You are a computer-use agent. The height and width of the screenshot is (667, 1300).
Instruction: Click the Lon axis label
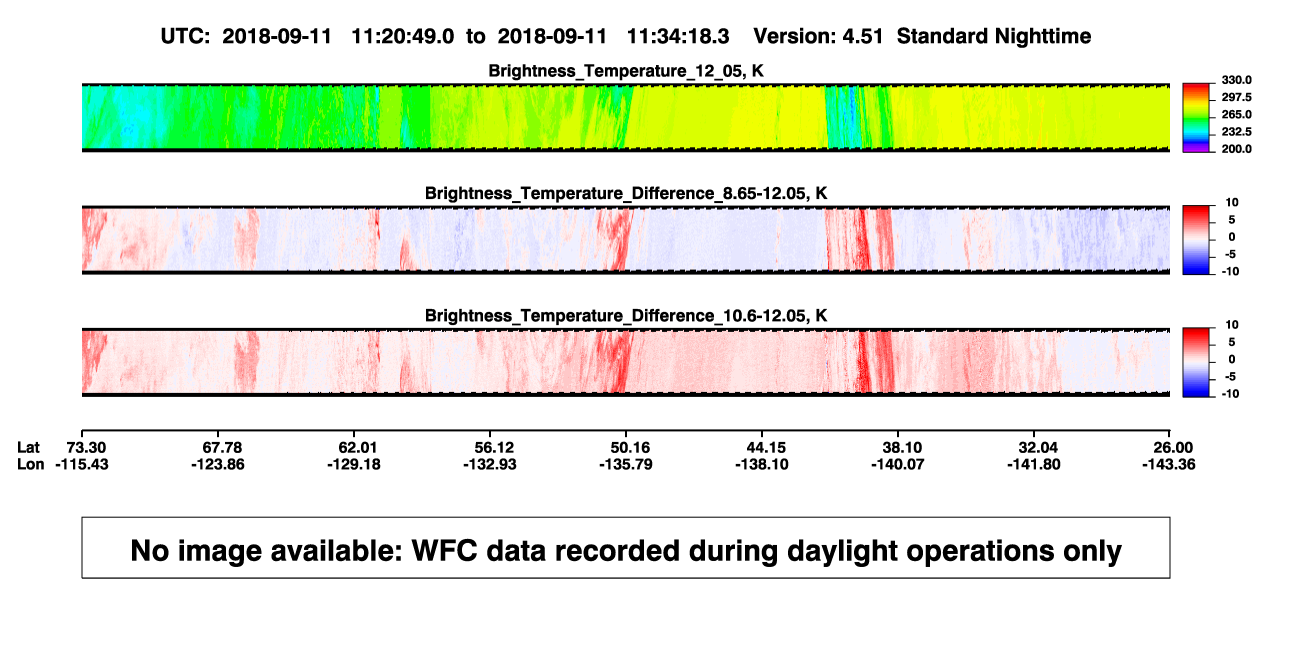(x=30, y=464)
